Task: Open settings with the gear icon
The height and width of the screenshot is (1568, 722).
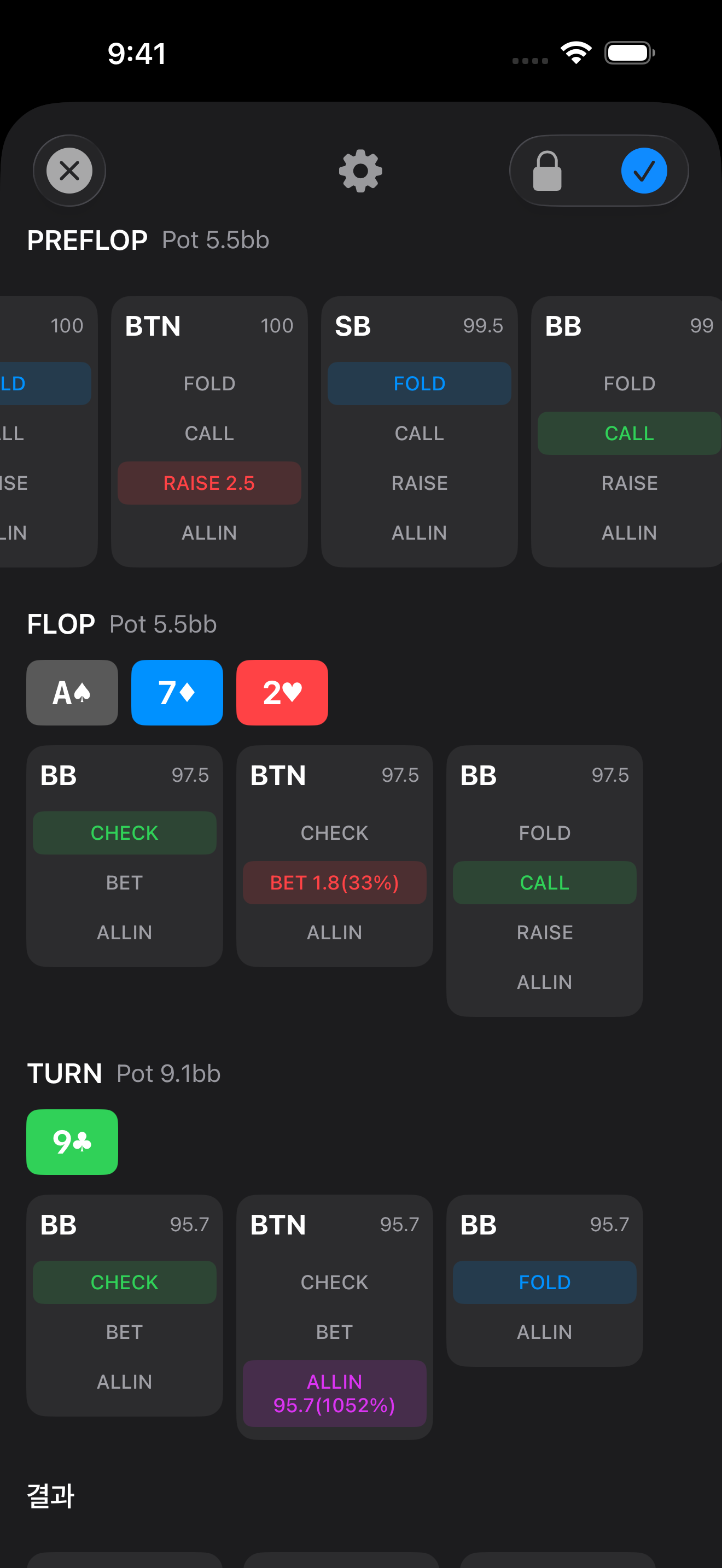Action: (360, 171)
